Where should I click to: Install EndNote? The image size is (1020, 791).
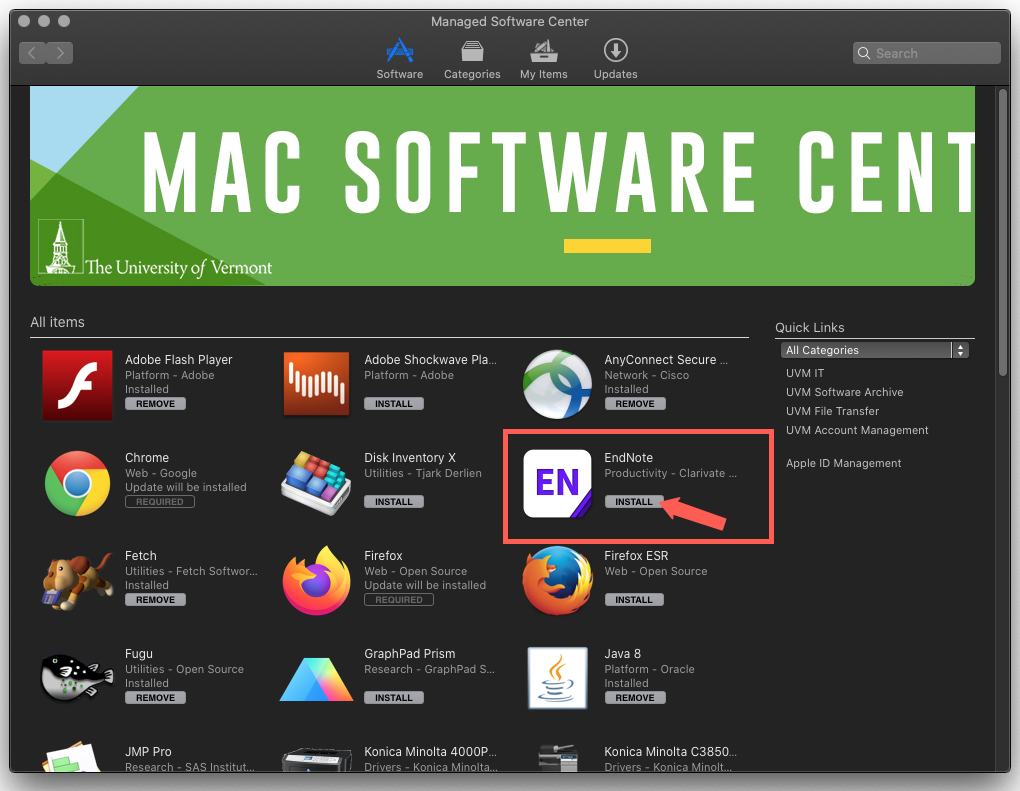coord(633,501)
